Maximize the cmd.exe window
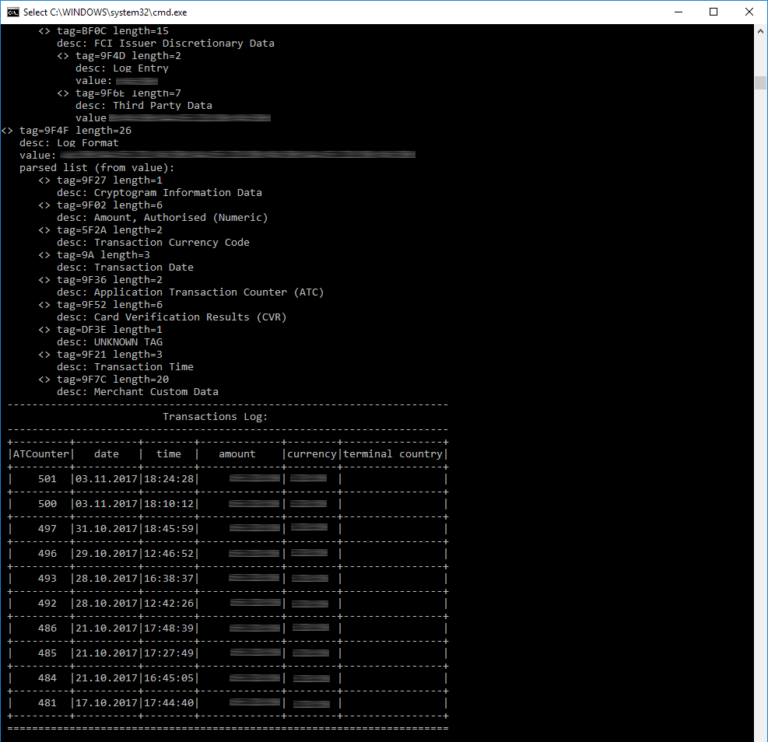The image size is (768, 742). pos(714,12)
